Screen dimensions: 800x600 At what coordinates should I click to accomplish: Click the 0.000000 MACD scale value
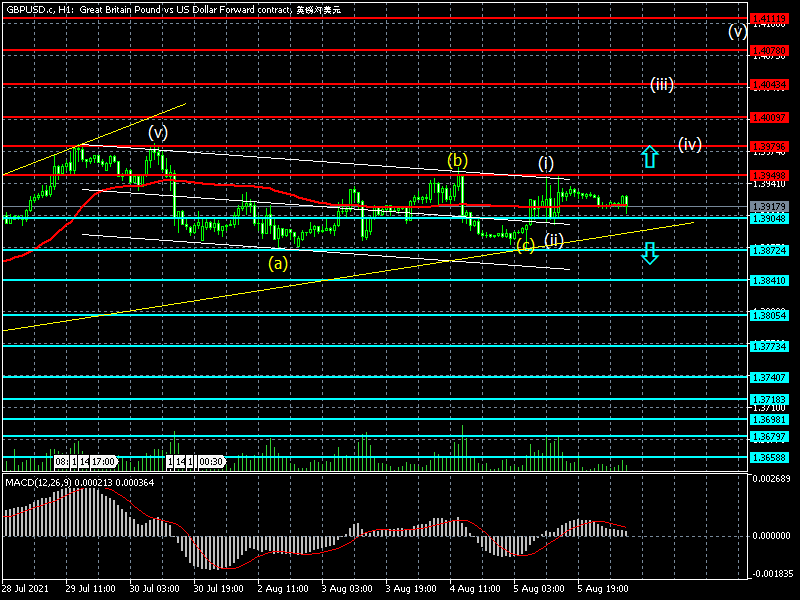(x=771, y=536)
